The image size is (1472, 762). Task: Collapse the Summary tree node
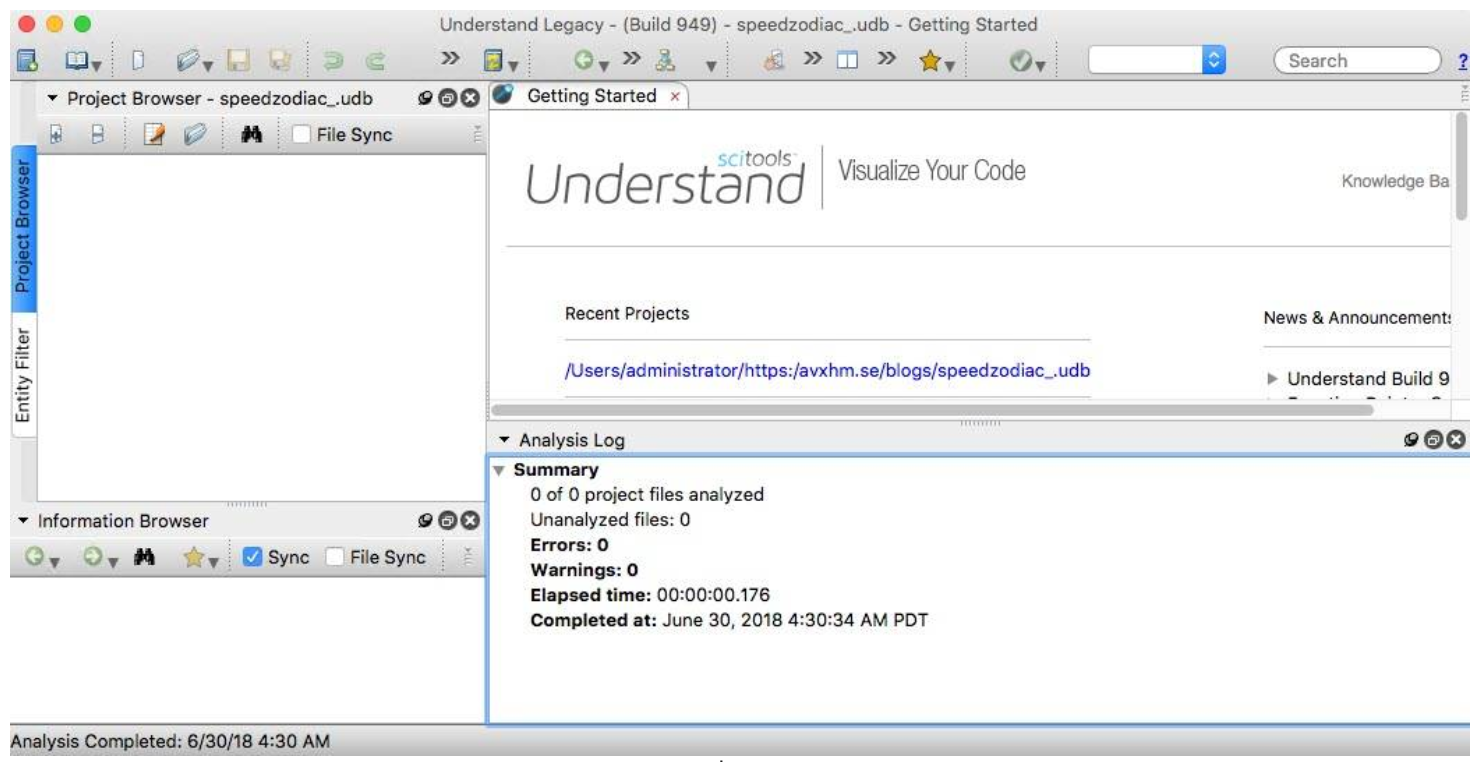(x=500, y=470)
